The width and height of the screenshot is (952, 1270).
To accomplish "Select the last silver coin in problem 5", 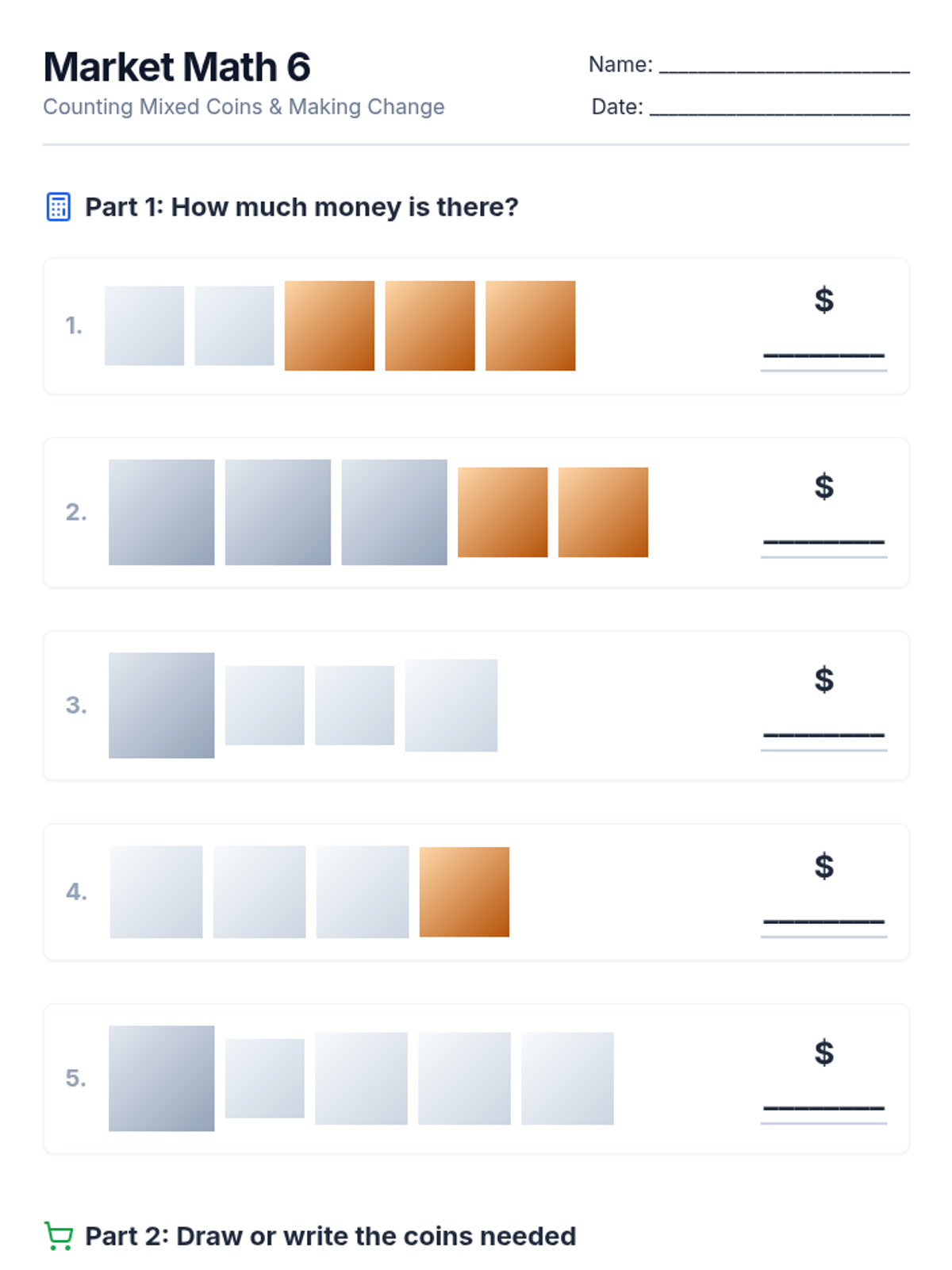I will 567,1078.
